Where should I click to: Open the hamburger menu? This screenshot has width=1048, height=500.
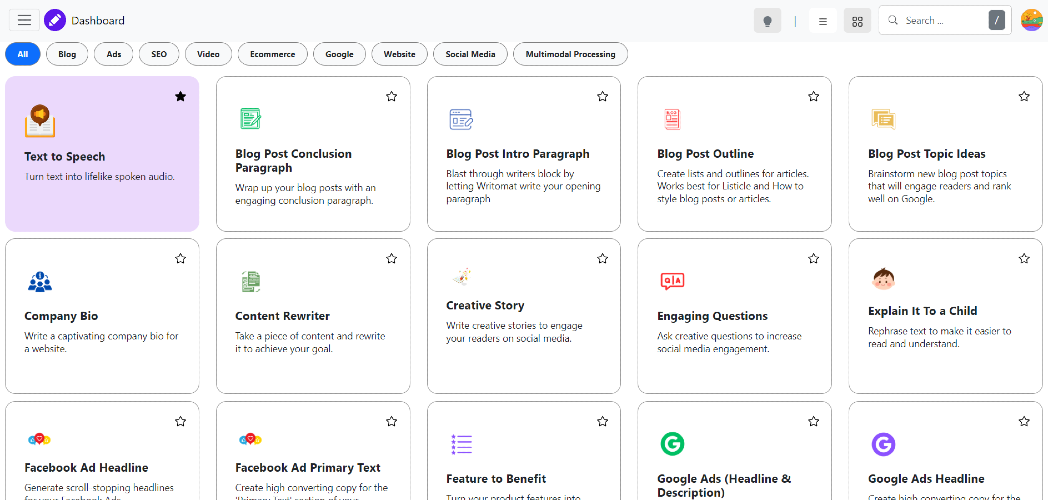24,20
